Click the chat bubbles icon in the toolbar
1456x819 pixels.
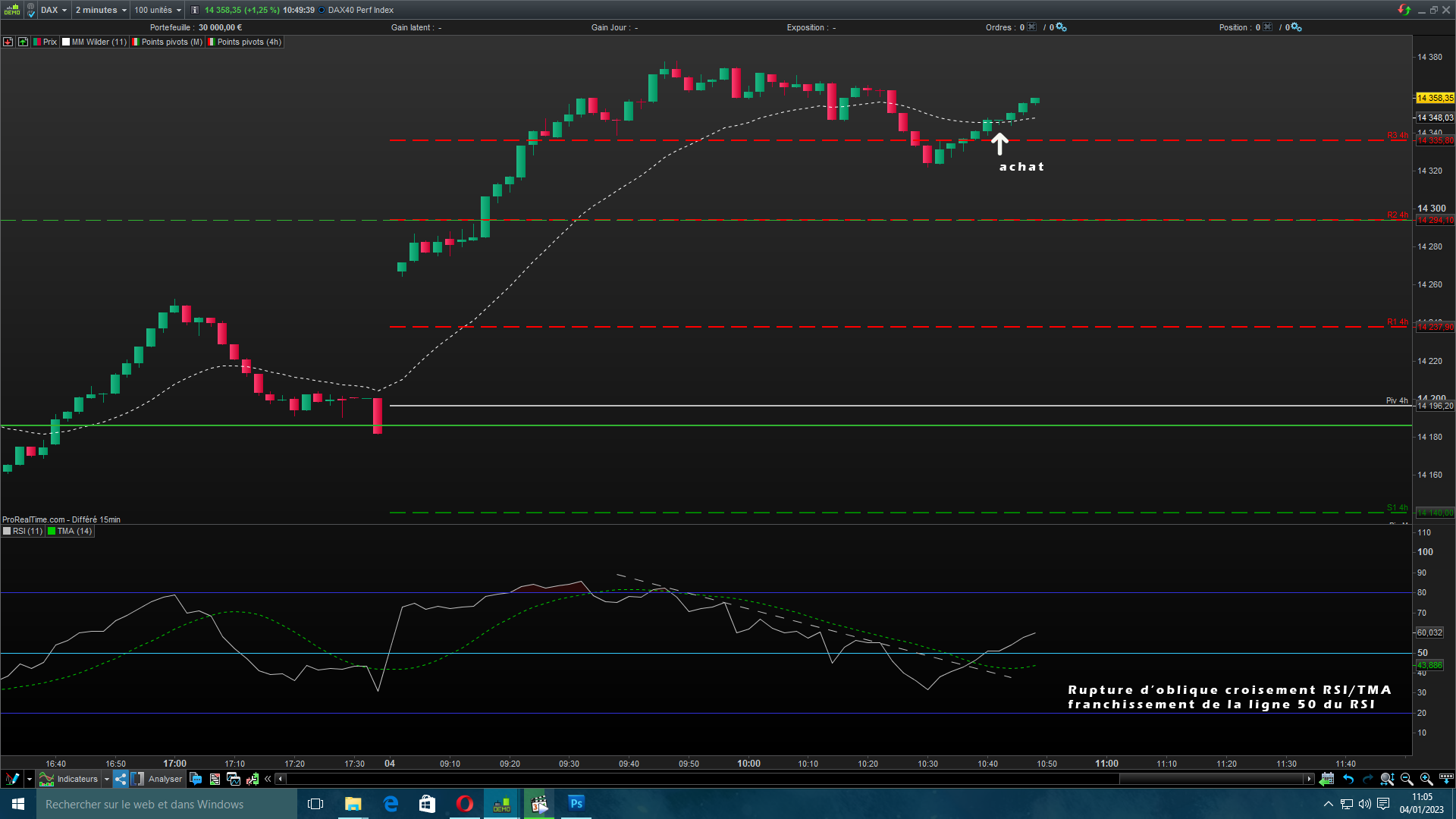[196, 779]
